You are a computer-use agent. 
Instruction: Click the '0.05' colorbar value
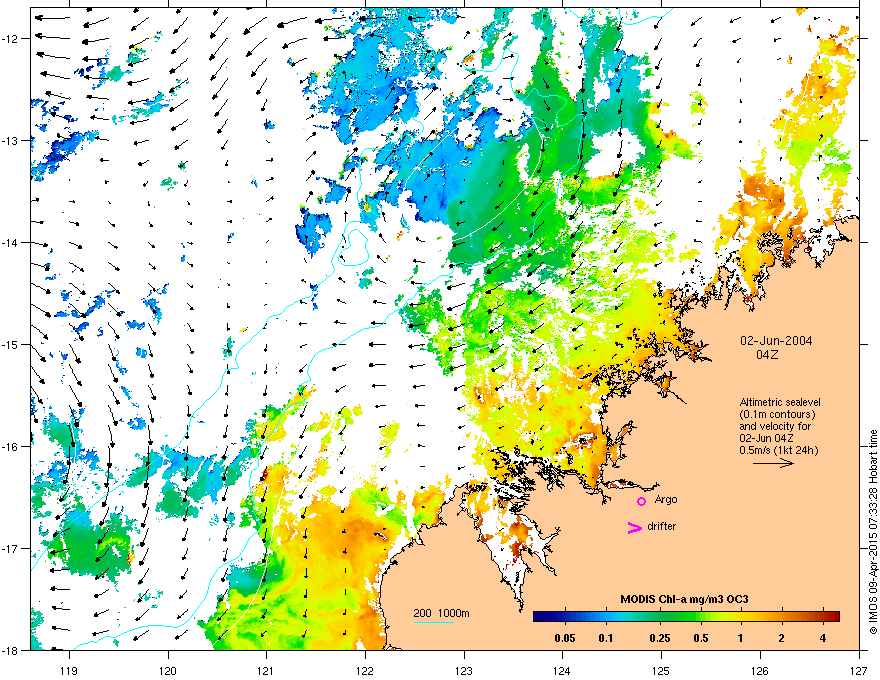point(565,638)
